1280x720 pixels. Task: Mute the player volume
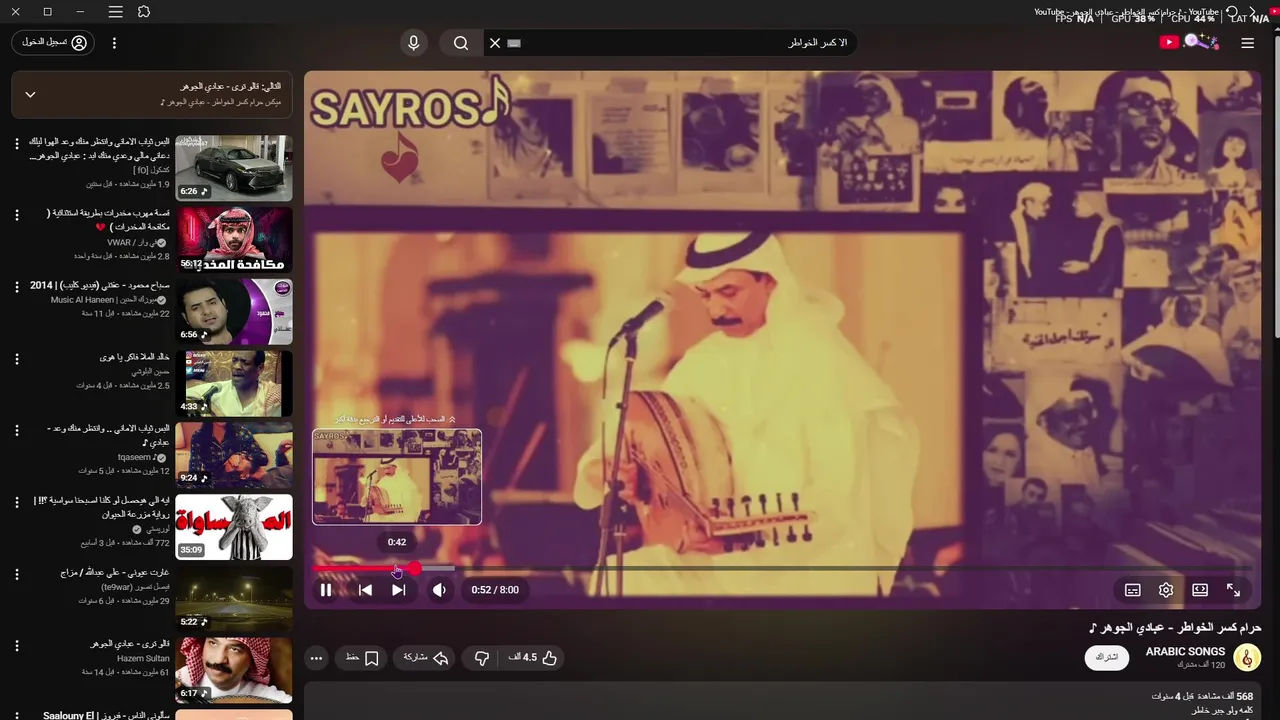click(439, 590)
